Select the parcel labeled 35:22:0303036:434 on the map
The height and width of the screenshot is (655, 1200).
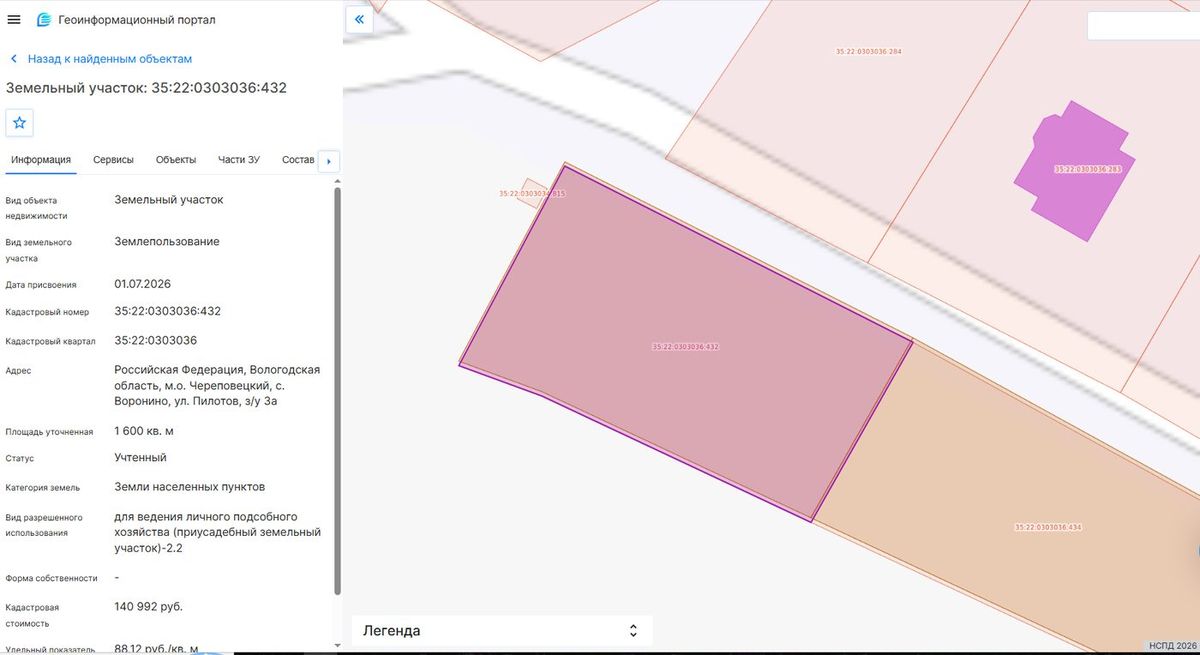(x=1046, y=527)
